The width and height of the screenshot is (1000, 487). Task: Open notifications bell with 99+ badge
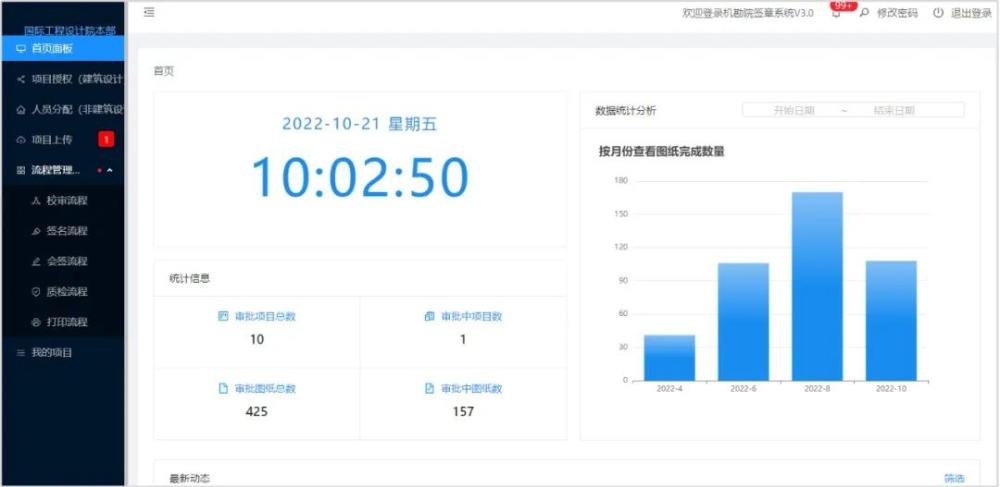tap(836, 13)
